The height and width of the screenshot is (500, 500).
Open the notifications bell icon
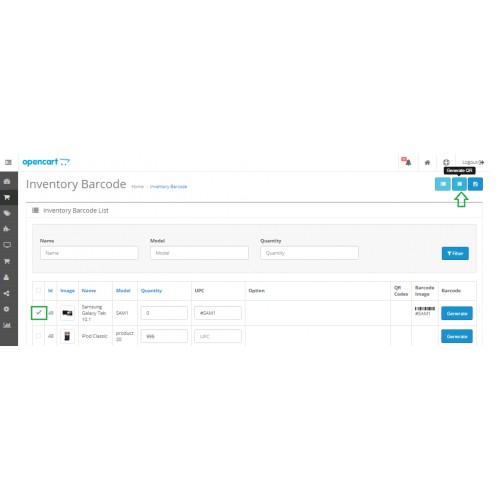pos(407,162)
